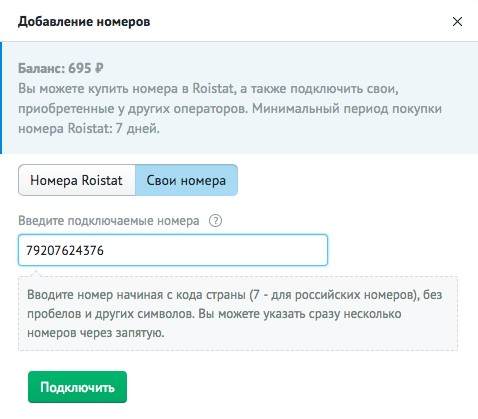478x419 pixels.
Task: Click the через запятую hint line
Action: pyautogui.click(x=96, y=333)
